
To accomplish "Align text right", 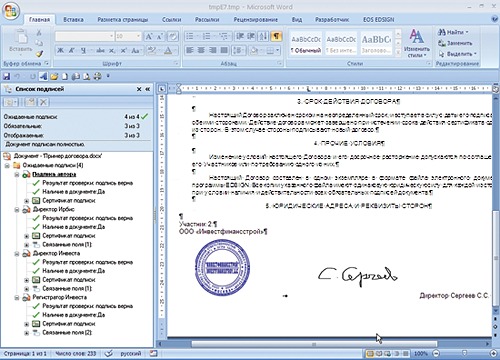I will tap(213, 51).
